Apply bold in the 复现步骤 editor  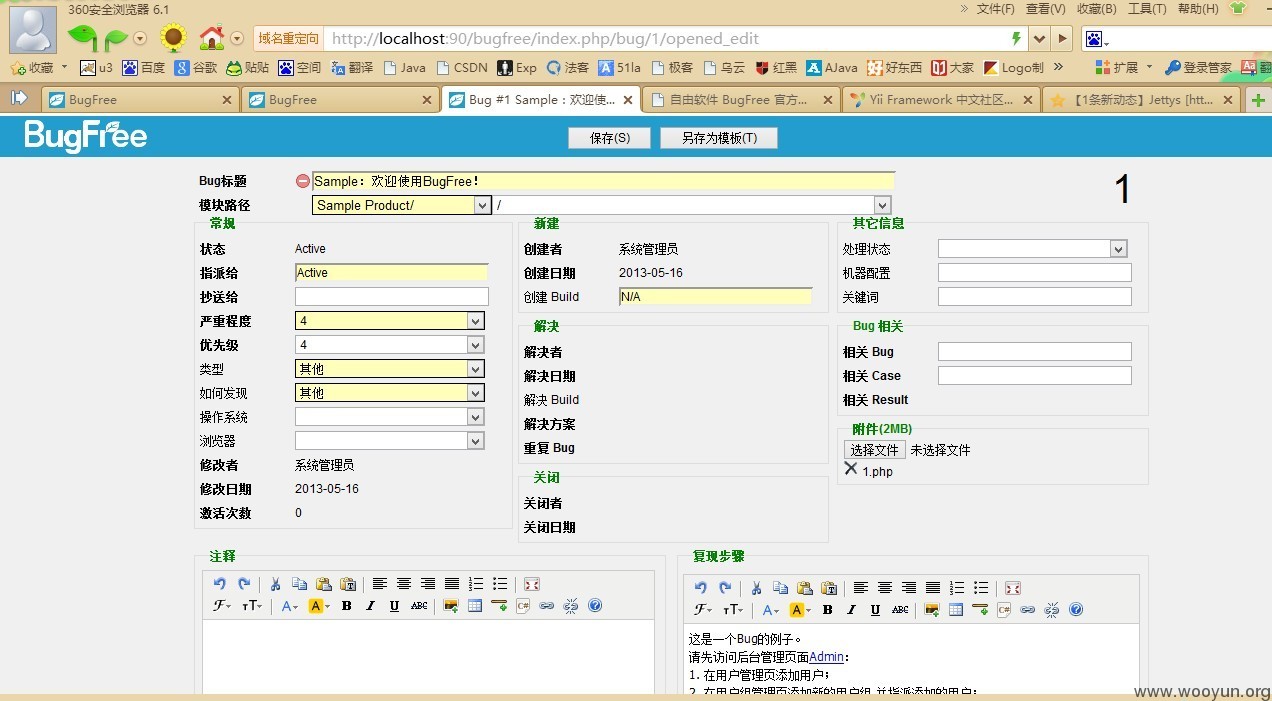tap(827, 610)
